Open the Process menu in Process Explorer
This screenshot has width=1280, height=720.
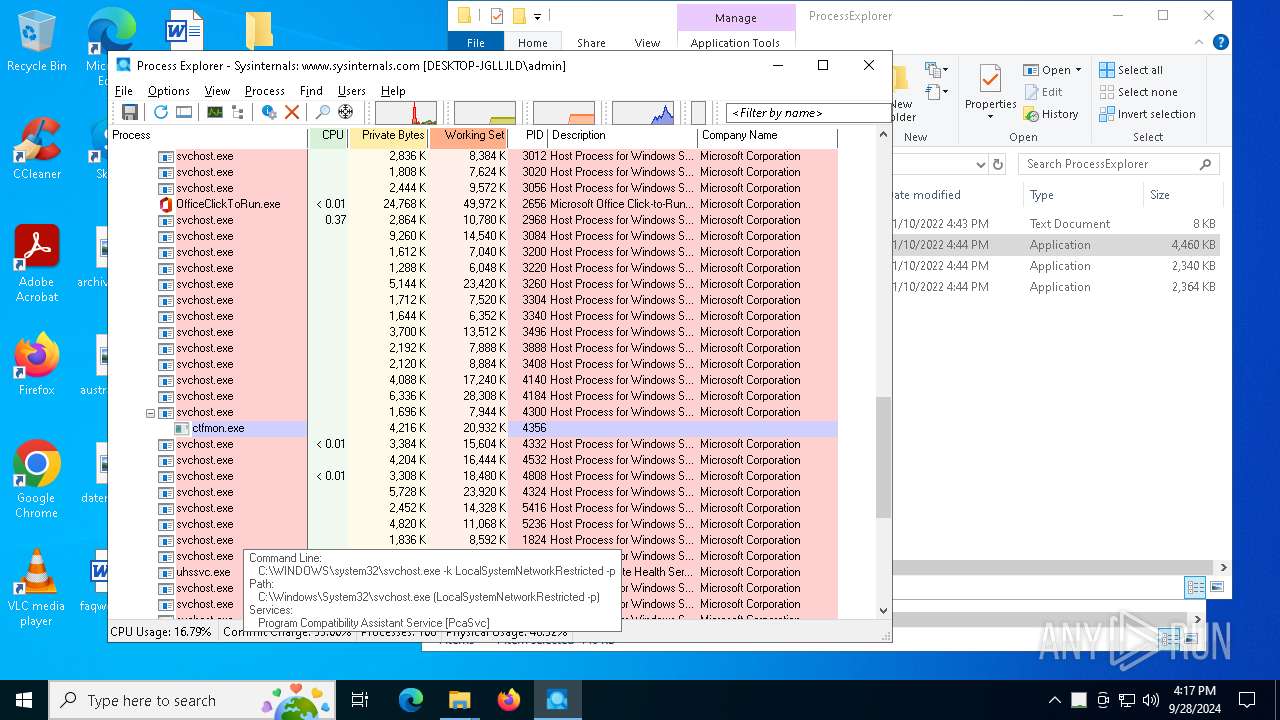[265, 90]
